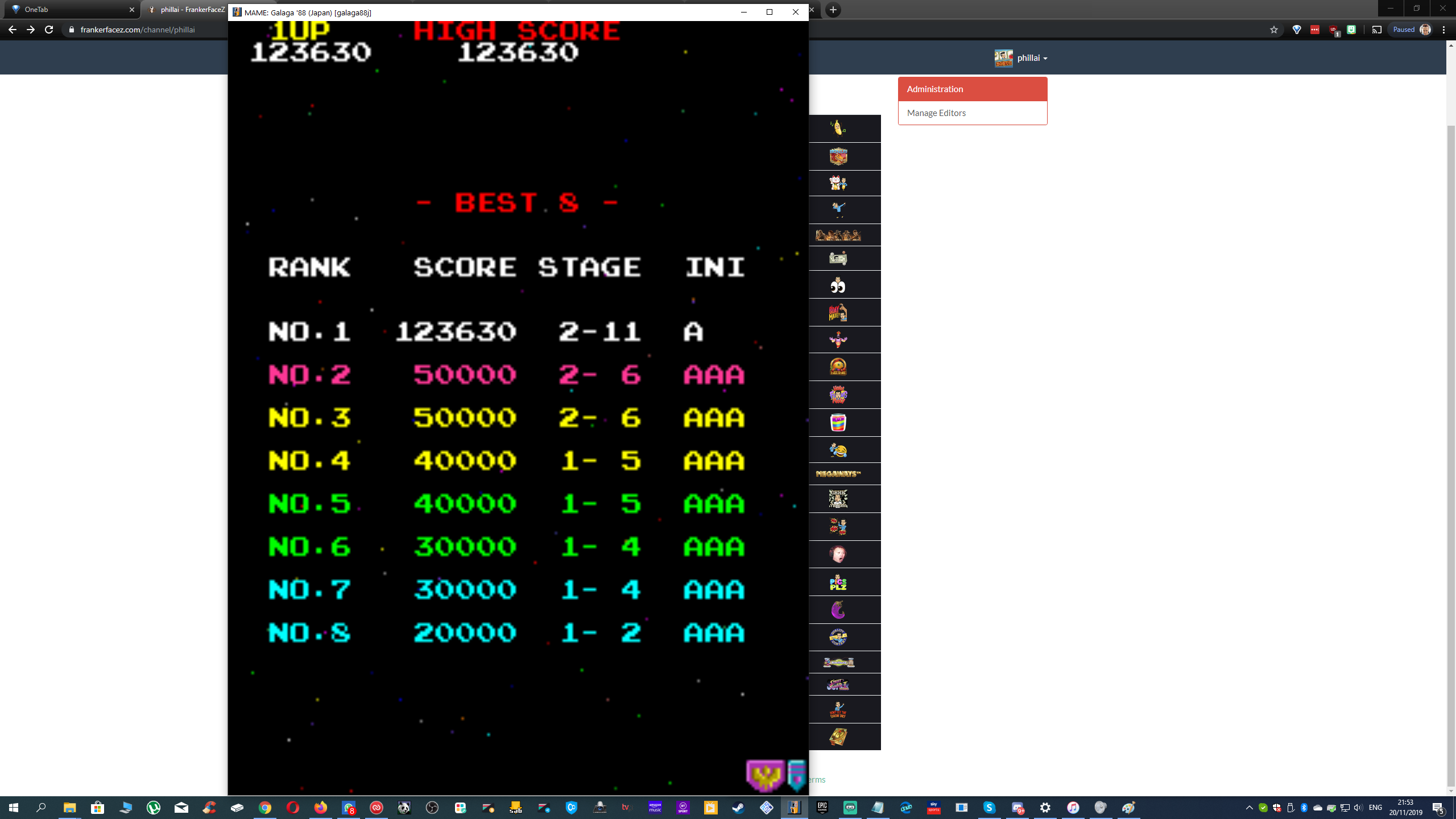The height and width of the screenshot is (819, 1456).
Task: Open OBS Studio from the taskbar
Action: pos(432,808)
